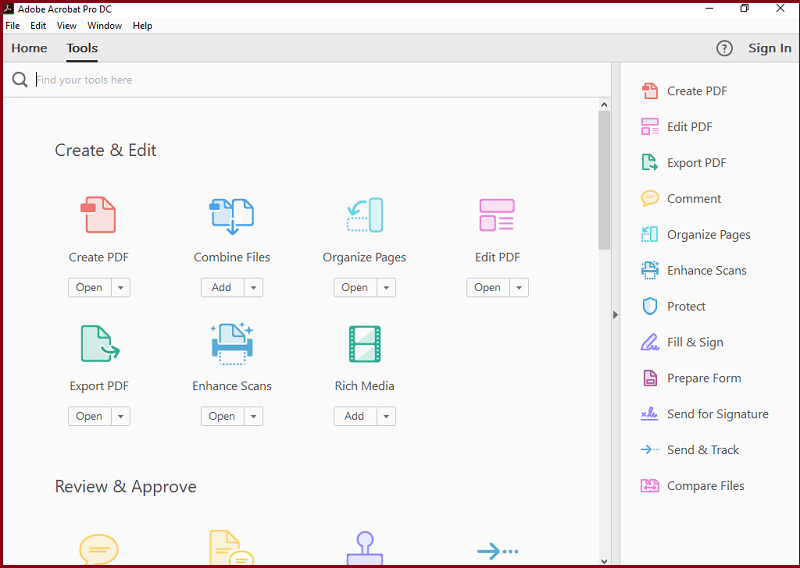This screenshot has height=568, width=800.
Task: Click the Compare Files icon in sidebar
Action: [649, 485]
